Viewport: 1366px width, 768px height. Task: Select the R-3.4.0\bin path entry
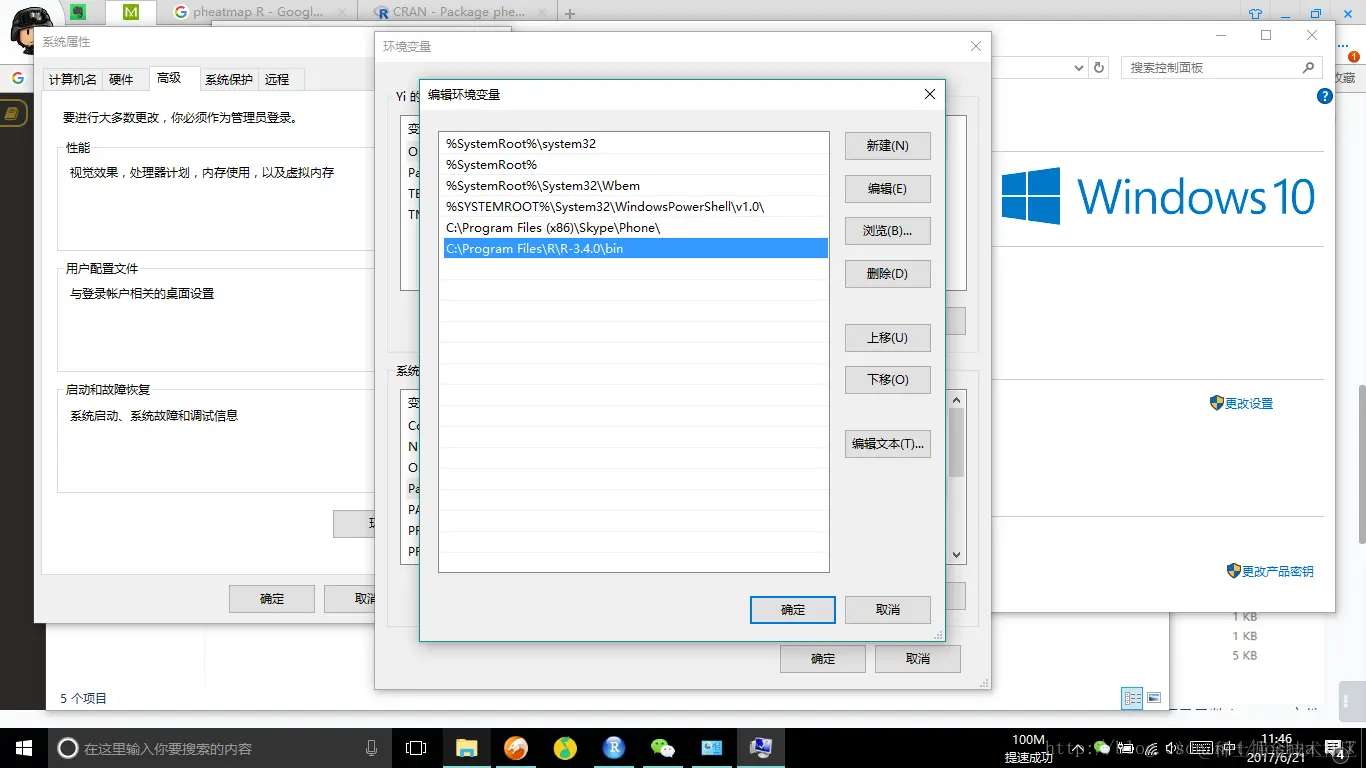point(635,249)
